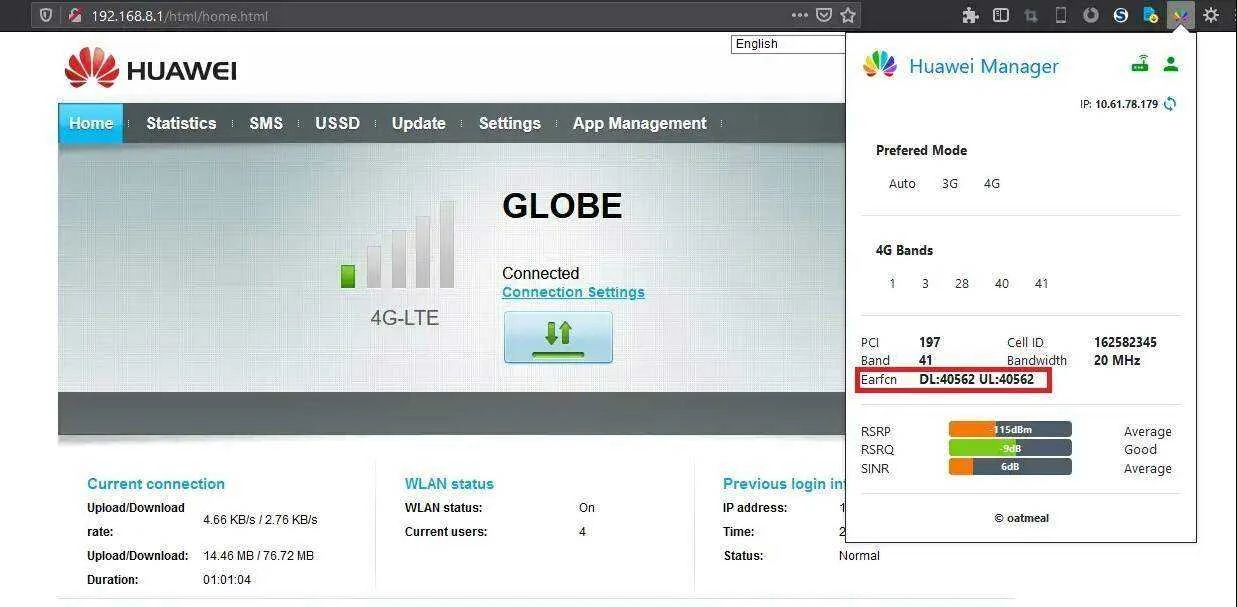
Task: Click the WLAN status heading
Action: point(449,484)
